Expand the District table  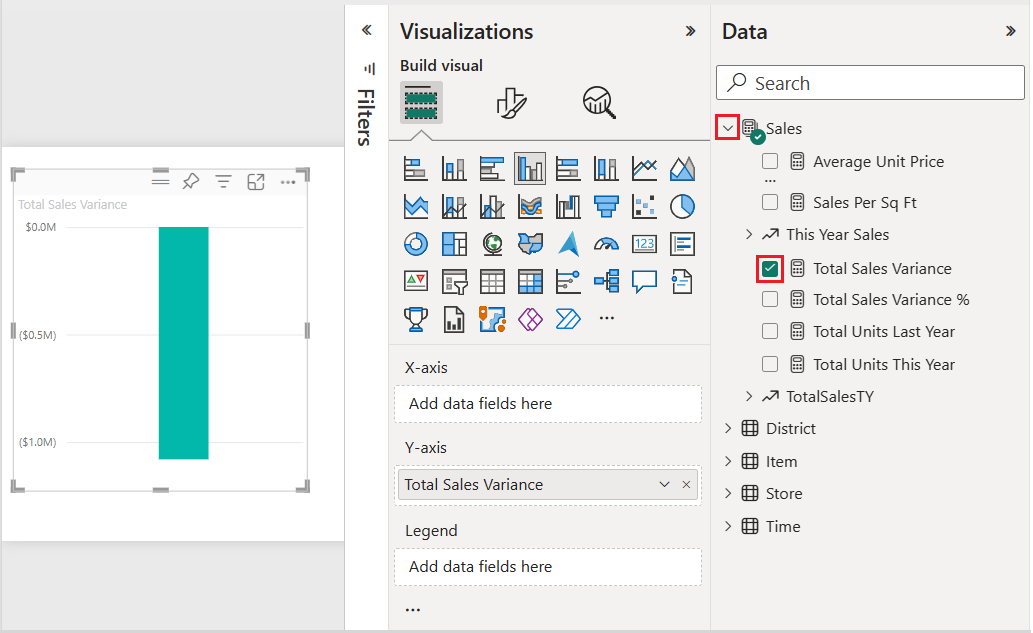728,428
